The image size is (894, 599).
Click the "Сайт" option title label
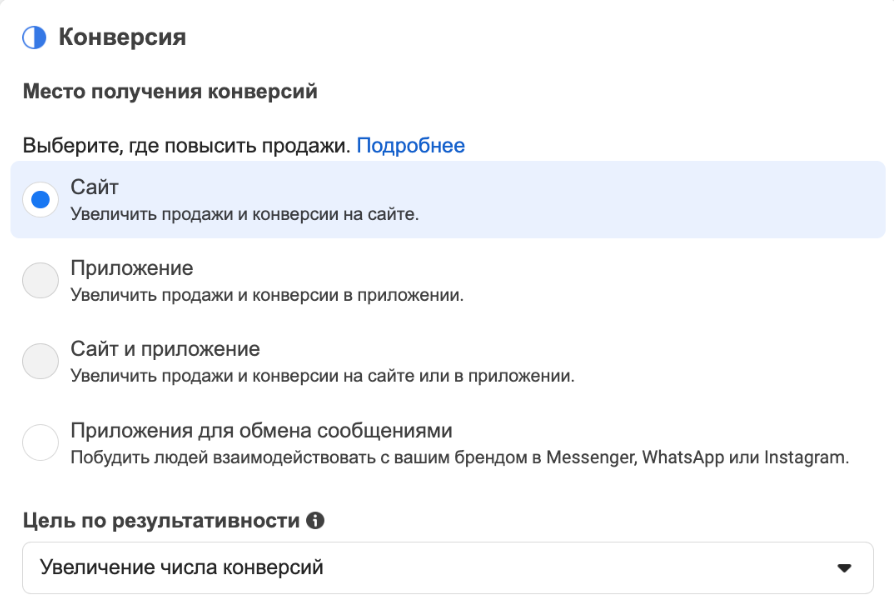click(x=92, y=189)
